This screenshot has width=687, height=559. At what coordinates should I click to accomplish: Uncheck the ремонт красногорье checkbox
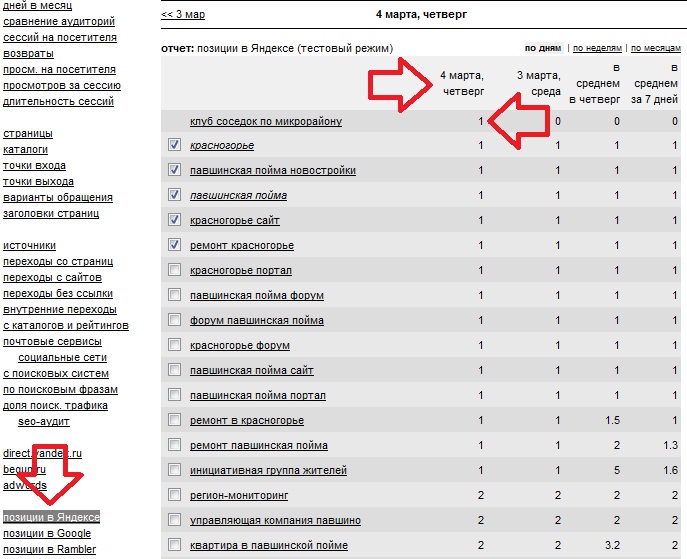click(175, 245)
